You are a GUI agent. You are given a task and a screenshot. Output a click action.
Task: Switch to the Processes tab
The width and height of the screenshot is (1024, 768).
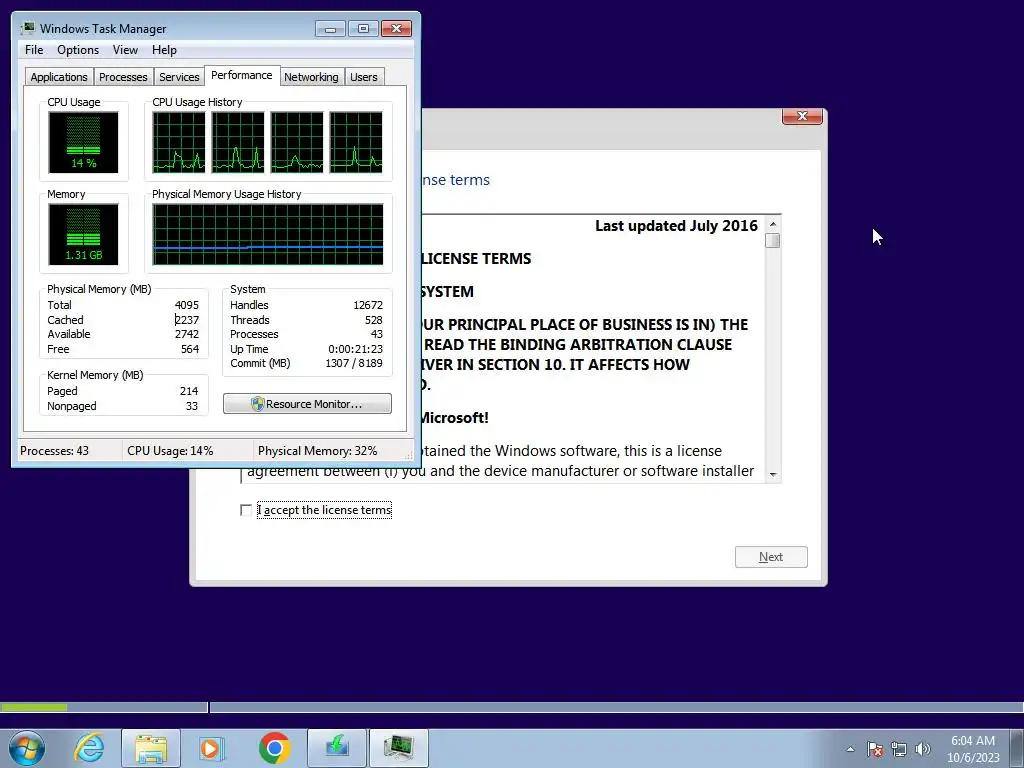pyautogui.click(x=123, y=77)
